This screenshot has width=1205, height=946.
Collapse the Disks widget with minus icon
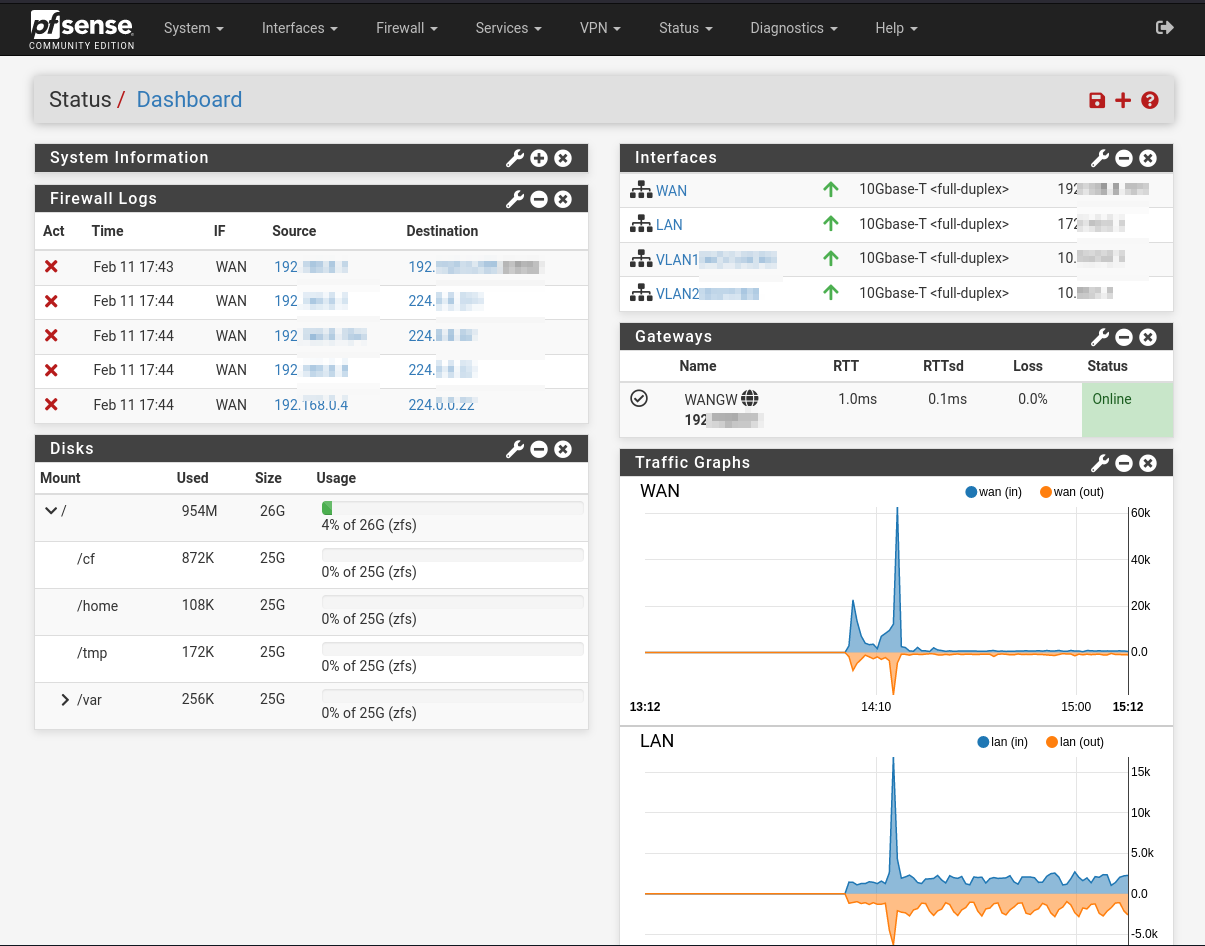pyautogui.click(x=539, y=449)
